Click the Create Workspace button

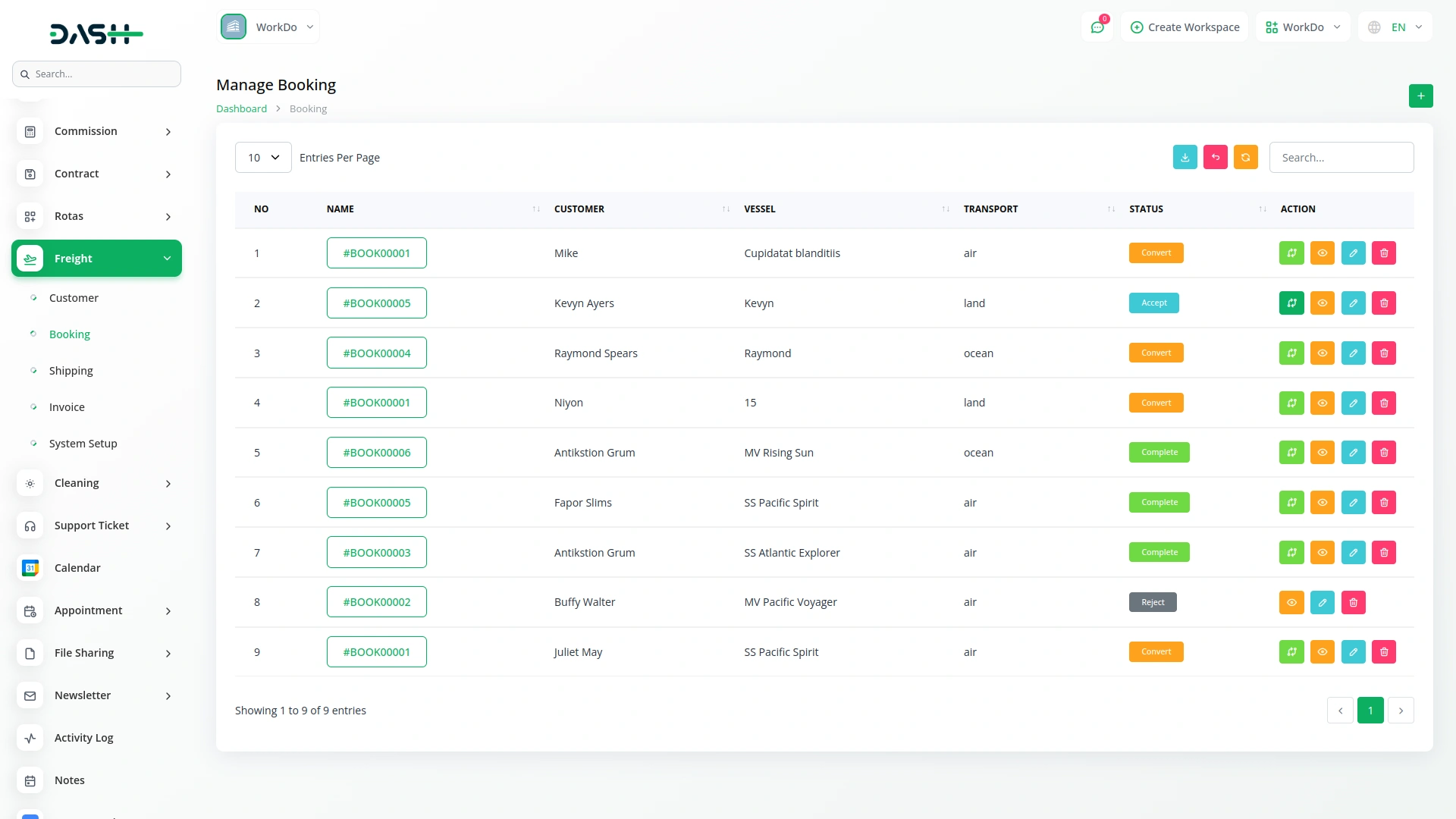tap(1185, 27)
